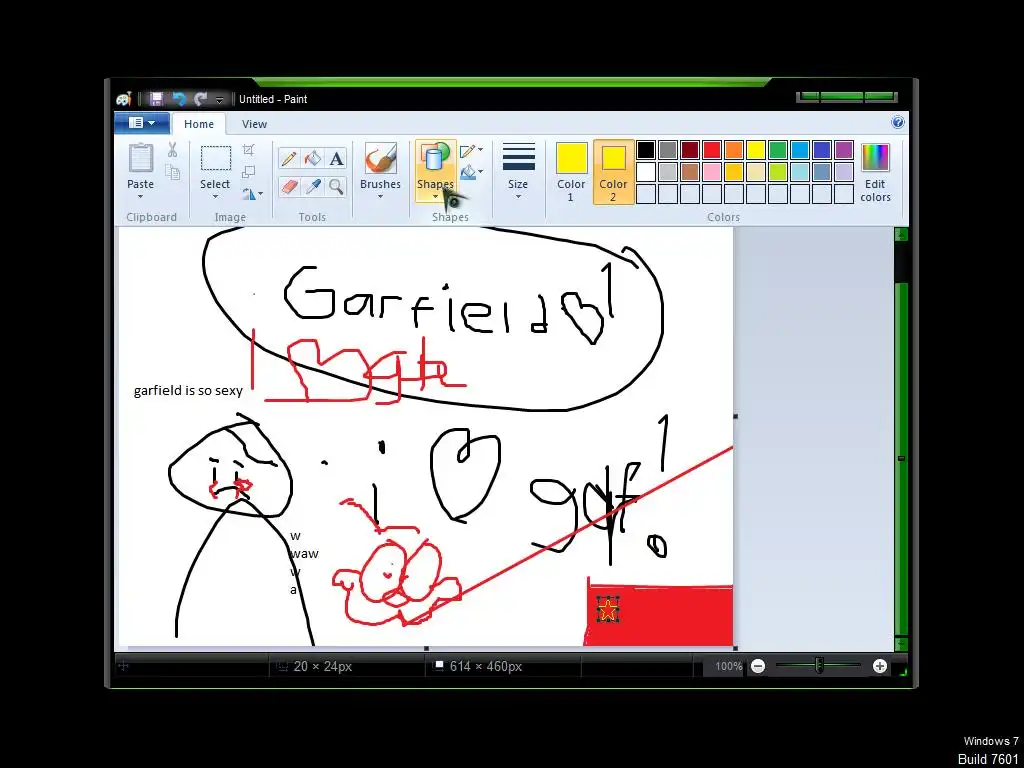Pick the brown color swatch
Image resolution: width=1024 pixels, height=768 pixels.
[x=690, y=172]
